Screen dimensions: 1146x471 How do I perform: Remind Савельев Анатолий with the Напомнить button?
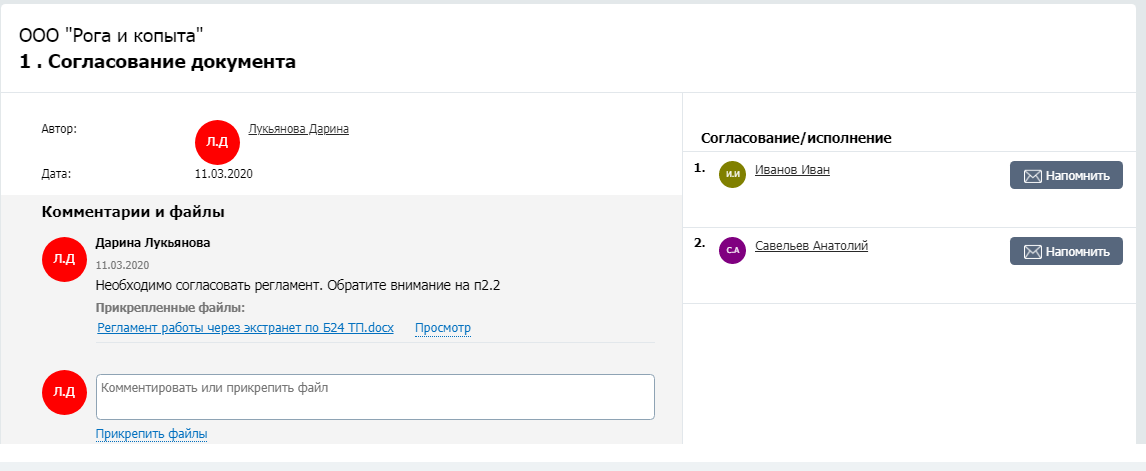point(1066,251)
